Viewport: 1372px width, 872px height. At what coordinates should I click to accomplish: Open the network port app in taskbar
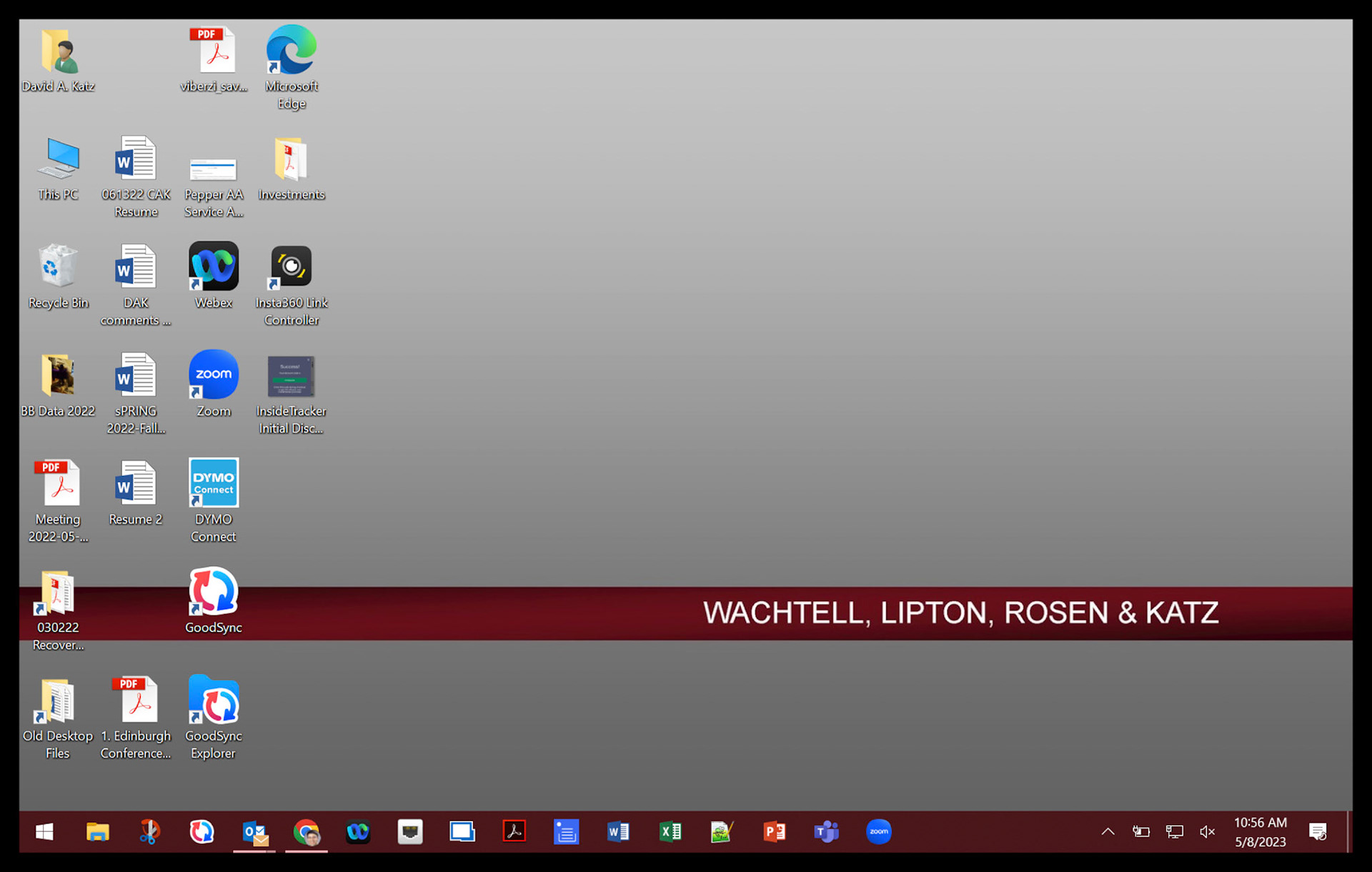(410, 832)
